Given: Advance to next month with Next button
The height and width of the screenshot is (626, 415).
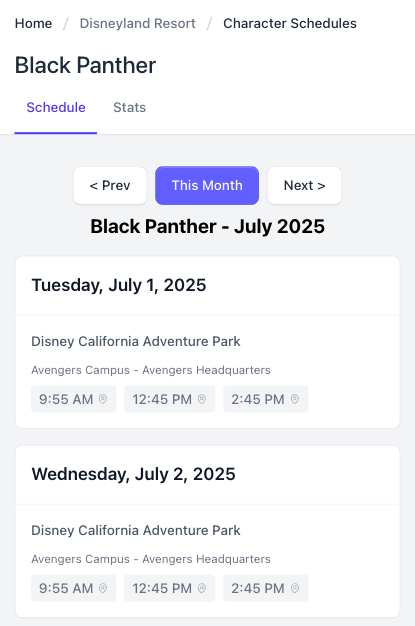Looking at the screenshot, I should coord(304,186).
